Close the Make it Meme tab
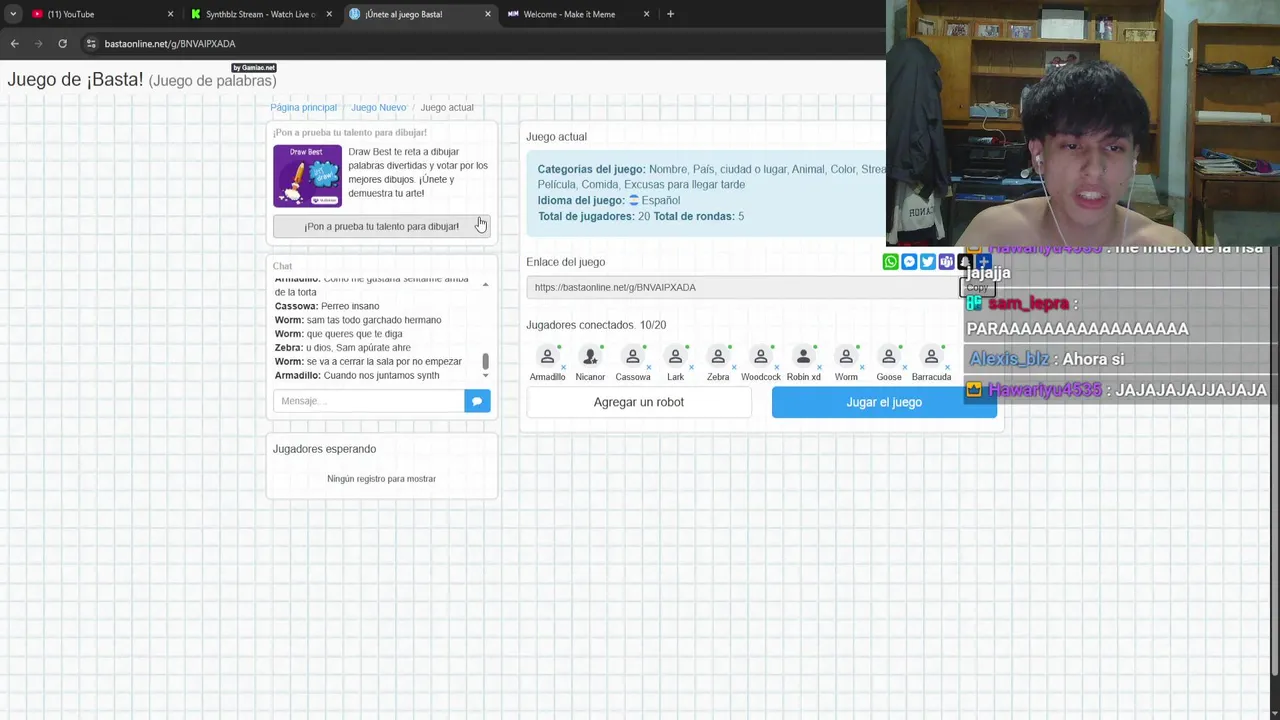This screenshot has width=1280, height=720. coord(646,14)
